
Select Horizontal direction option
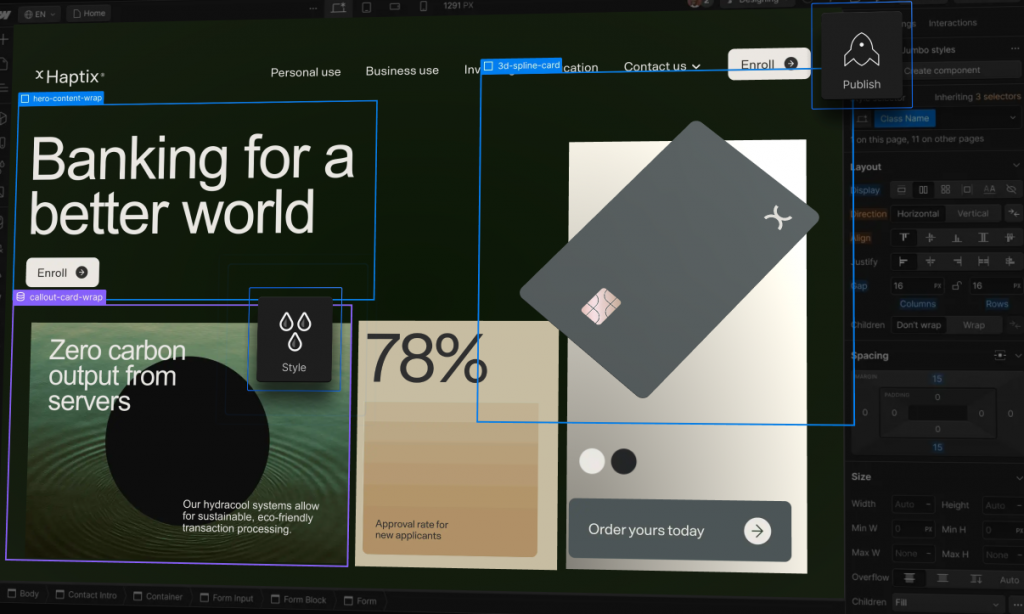pos(917,214)
